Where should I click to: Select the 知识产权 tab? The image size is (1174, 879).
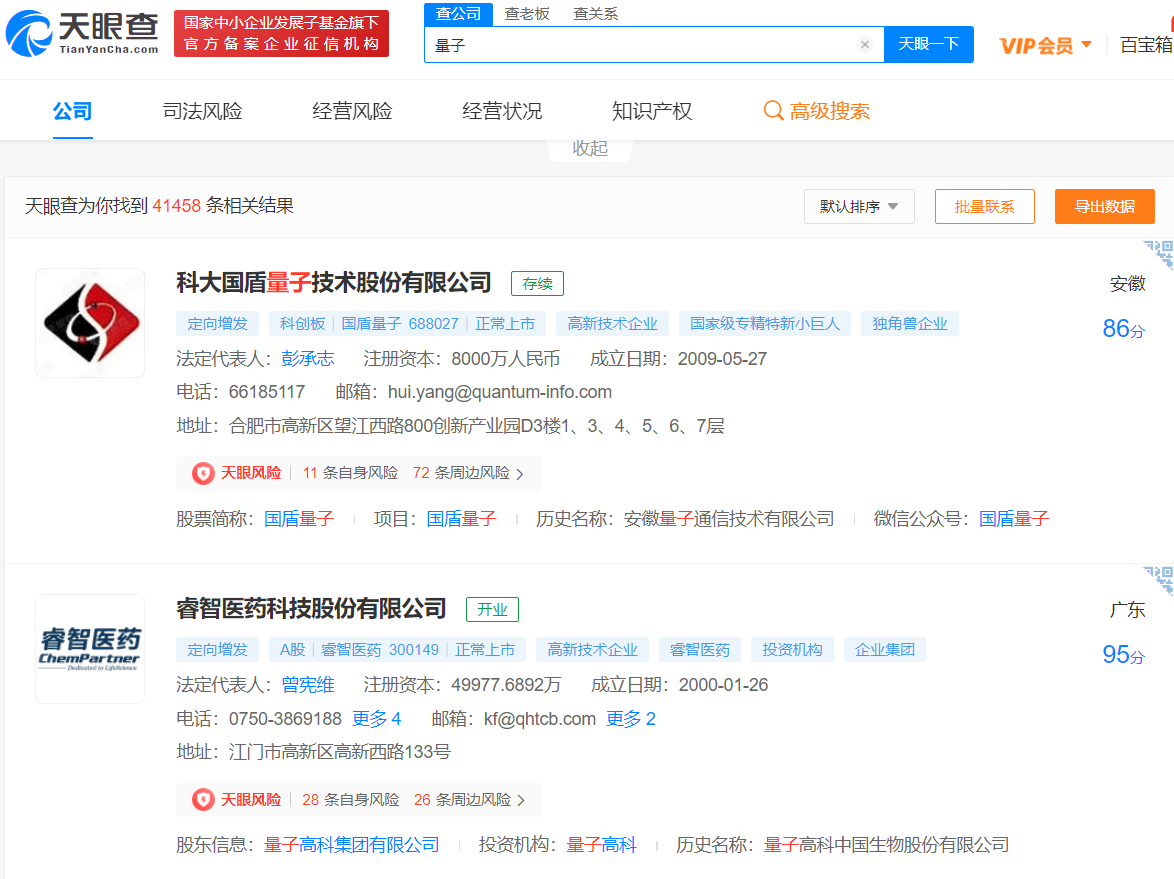click(x=652, y=111)
